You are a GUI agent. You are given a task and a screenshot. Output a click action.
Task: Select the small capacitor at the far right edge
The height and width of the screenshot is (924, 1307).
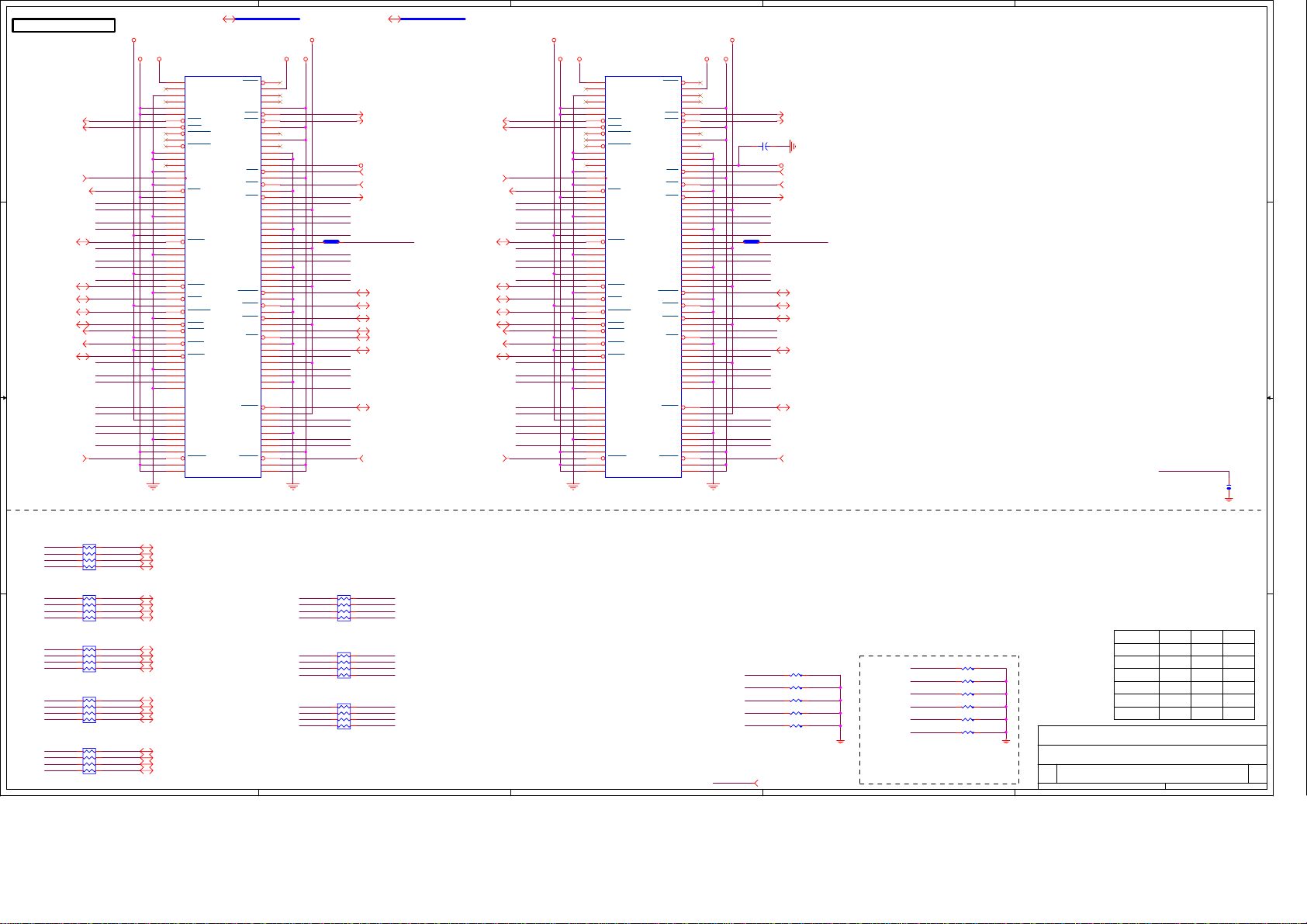click(x=1229, y=488)
